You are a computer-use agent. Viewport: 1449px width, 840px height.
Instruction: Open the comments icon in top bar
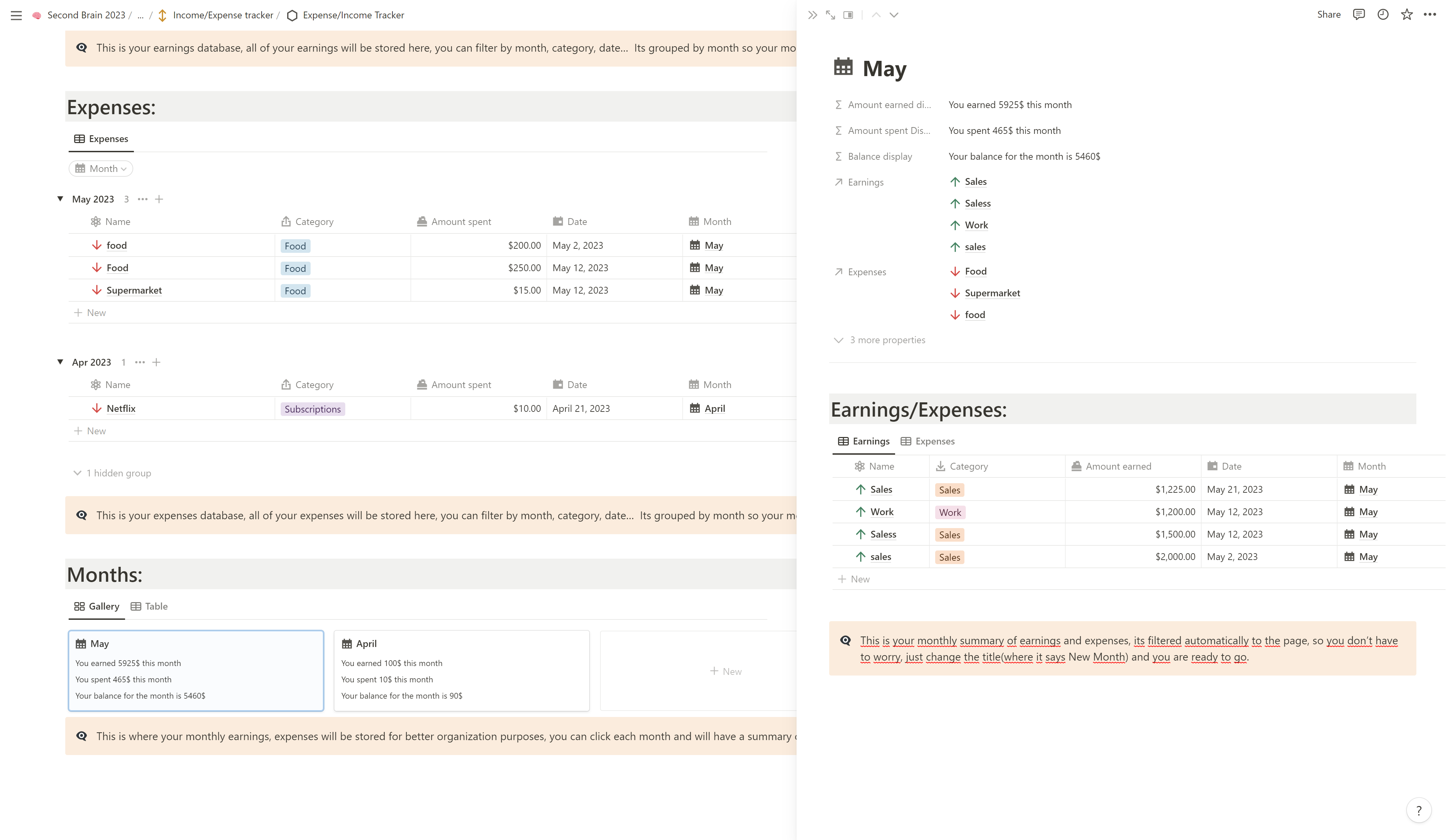point(1358,15)
